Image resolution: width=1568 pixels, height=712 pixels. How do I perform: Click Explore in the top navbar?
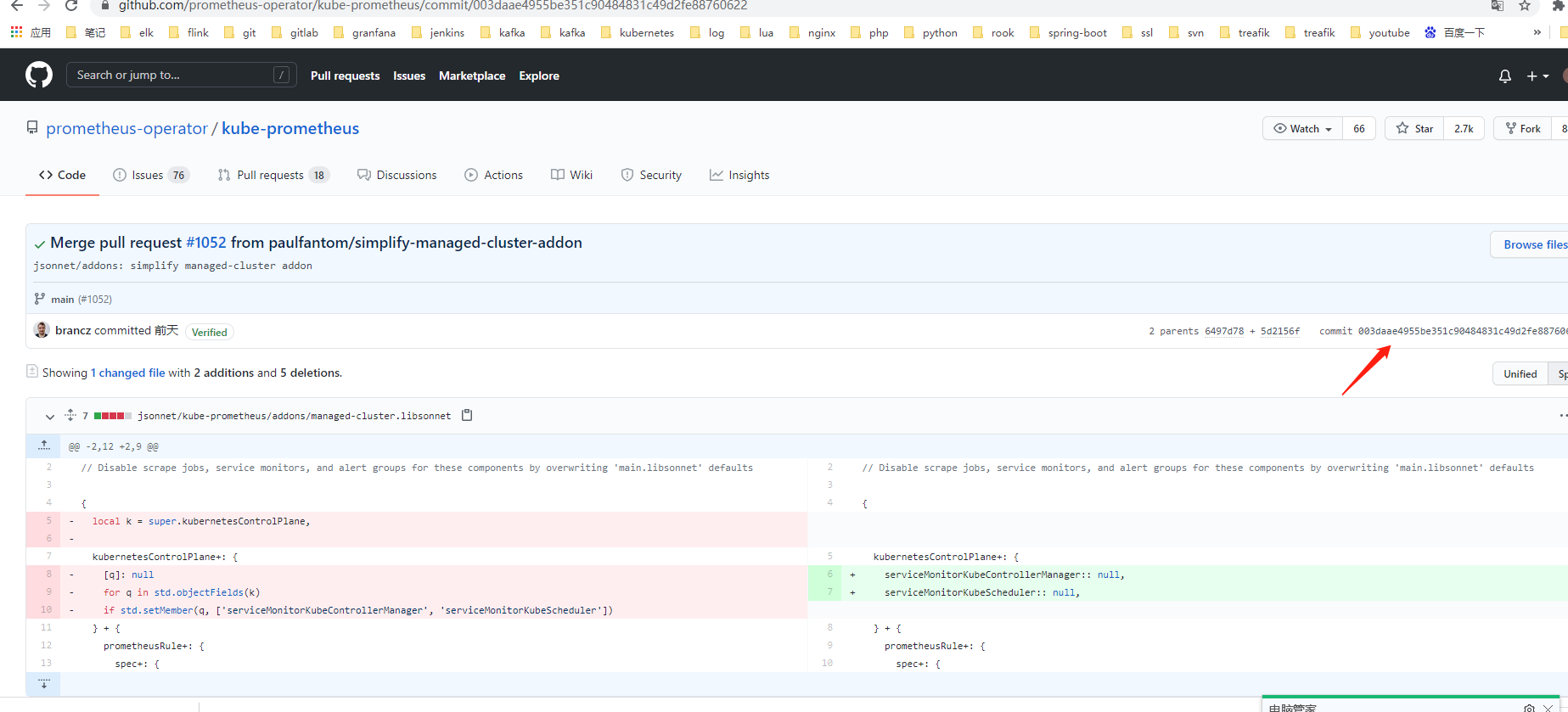(539, 76)
